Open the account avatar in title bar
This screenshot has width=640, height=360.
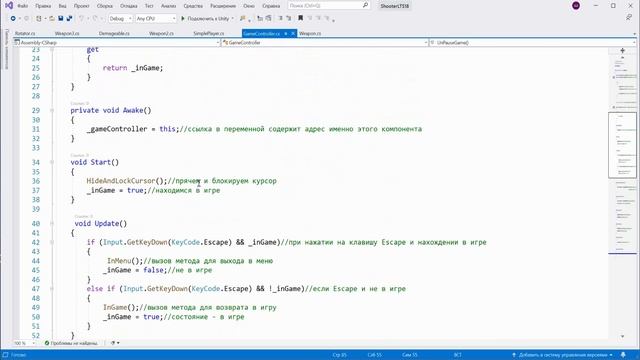coord(576,6)
